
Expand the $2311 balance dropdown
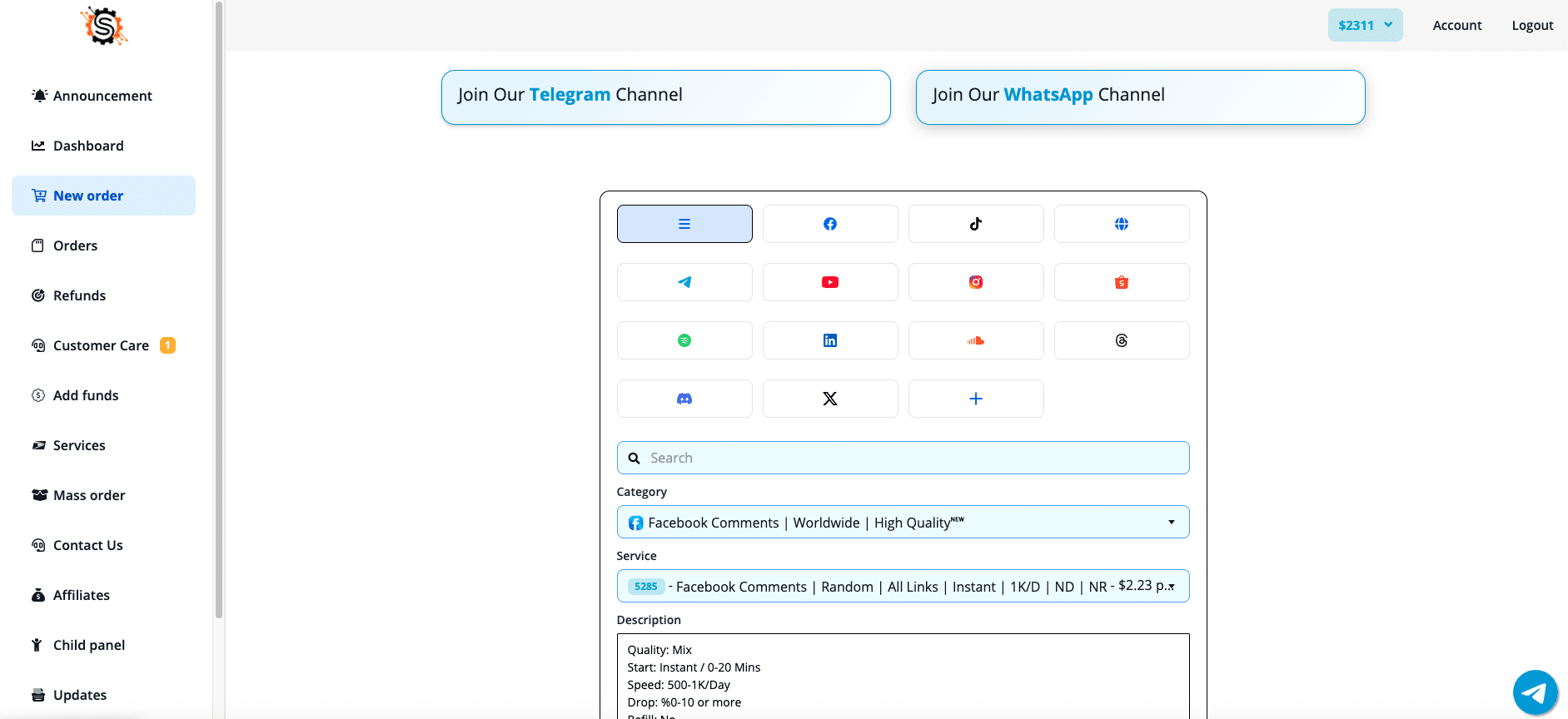pos(1364,25)
